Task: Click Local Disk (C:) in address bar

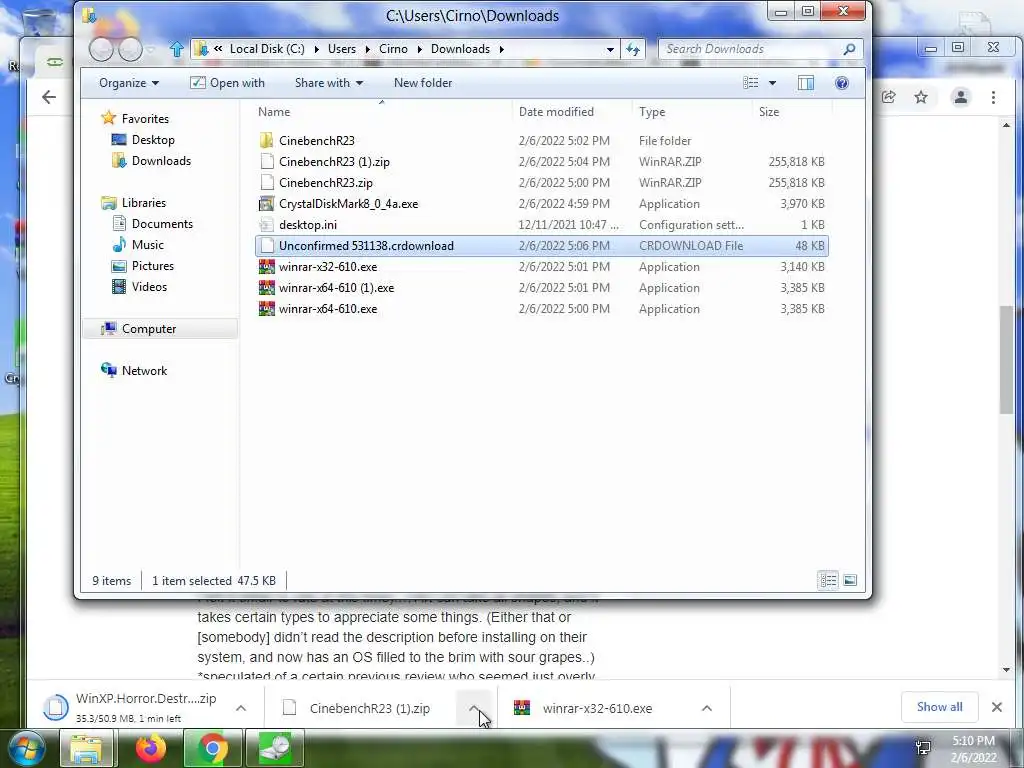Action: [x=267, y=49]
